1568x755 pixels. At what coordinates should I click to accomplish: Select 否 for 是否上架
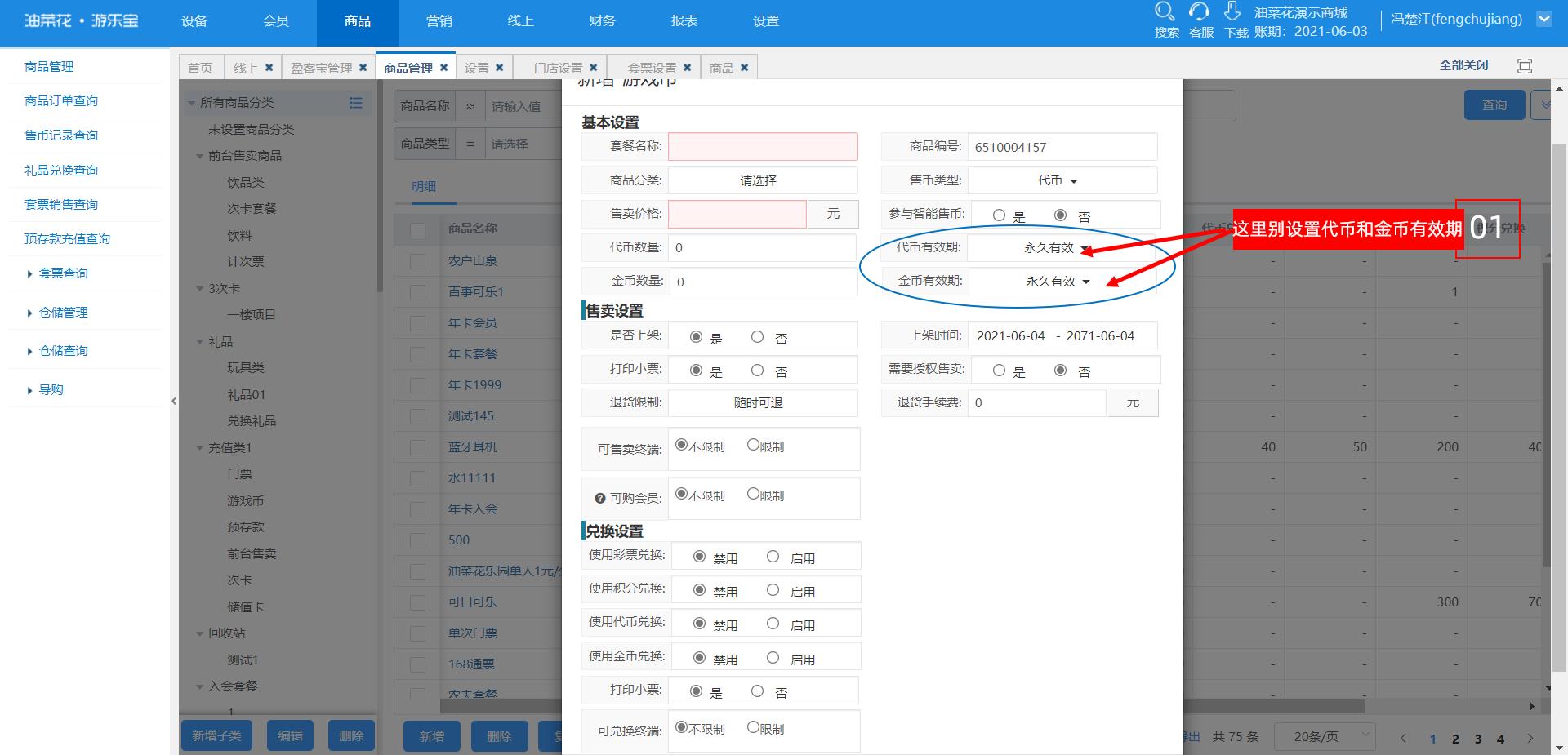click(x=758, y=337)
